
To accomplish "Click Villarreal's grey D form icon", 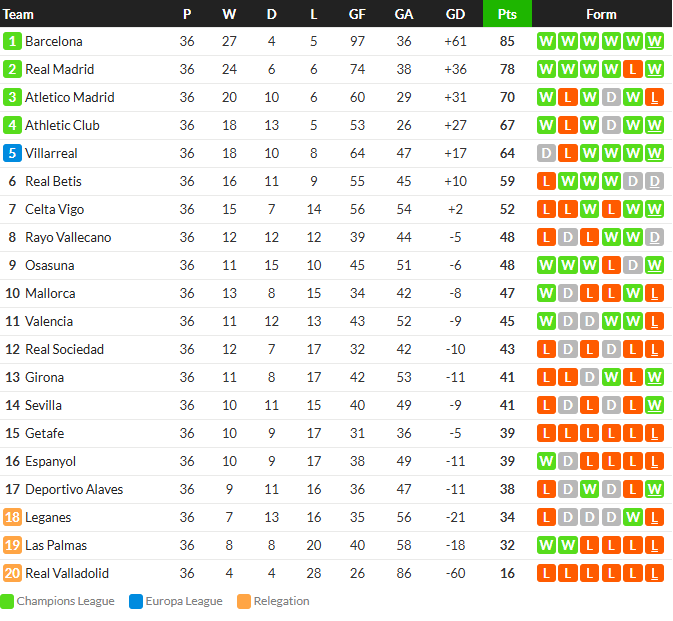I will pyautogui.click(x=546, y=153).
